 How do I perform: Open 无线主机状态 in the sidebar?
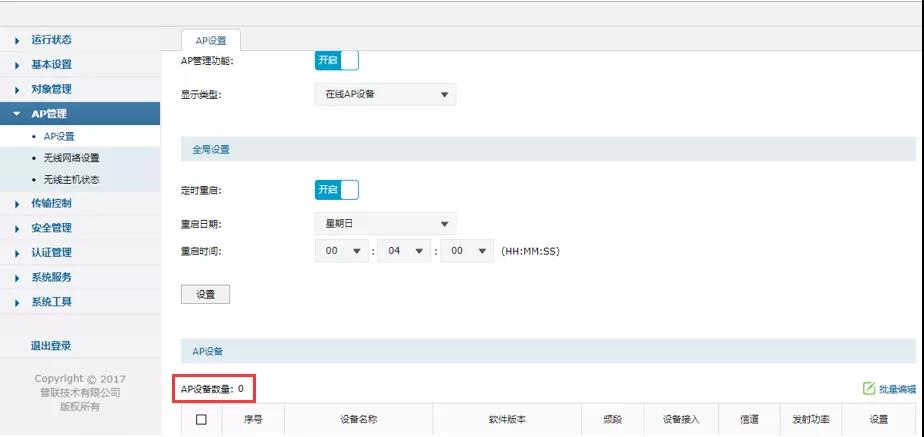coord(71,180)
